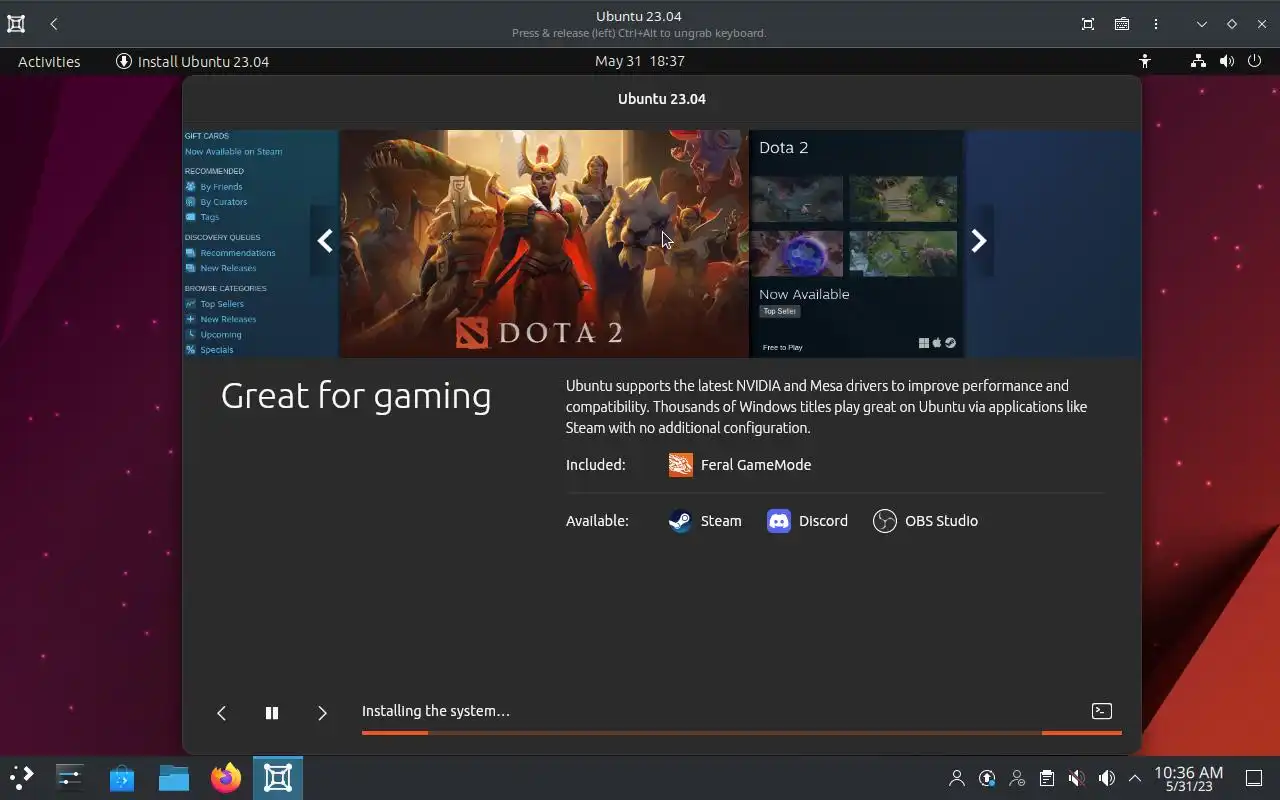Open the clock showing May 31 18:37
The width and height of the screenshot is (1280, 800).
pyautogui.click(x=640, y=61)
